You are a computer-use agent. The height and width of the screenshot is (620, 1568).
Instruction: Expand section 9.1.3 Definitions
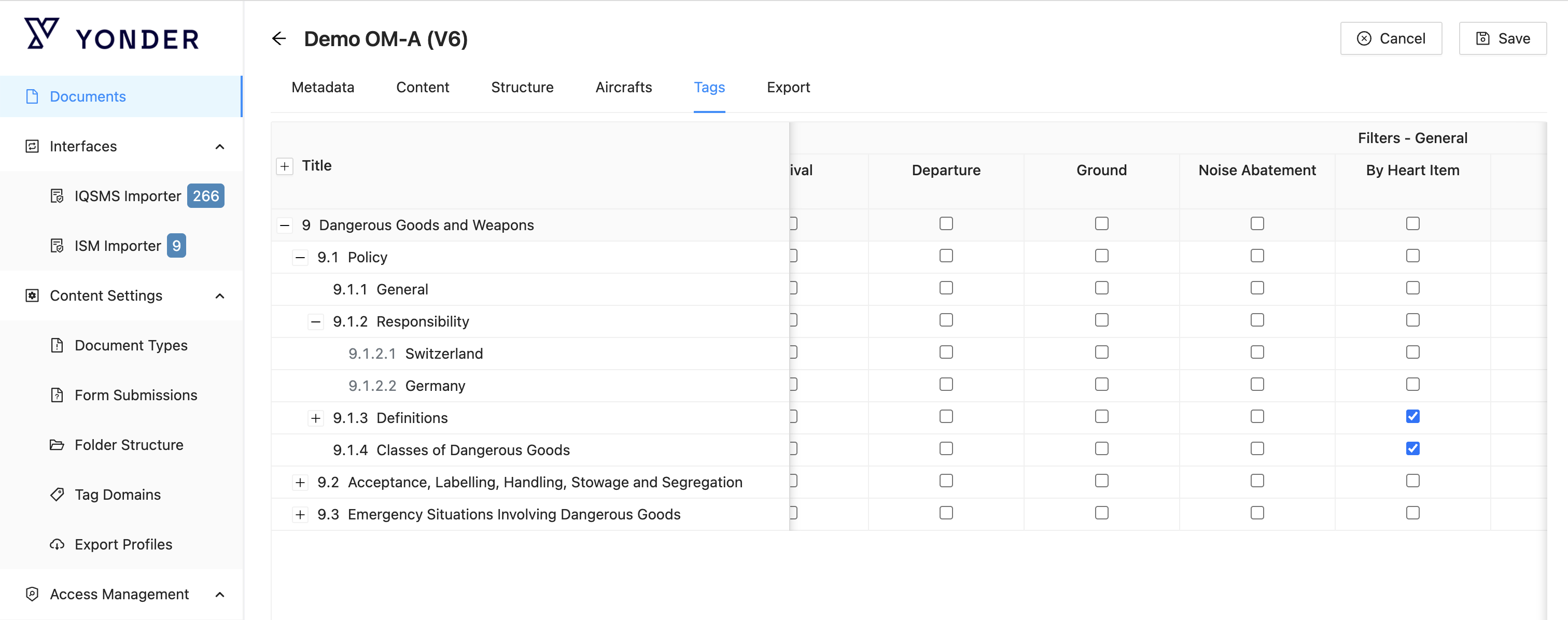pyautogui.click(x=315, y=418)
